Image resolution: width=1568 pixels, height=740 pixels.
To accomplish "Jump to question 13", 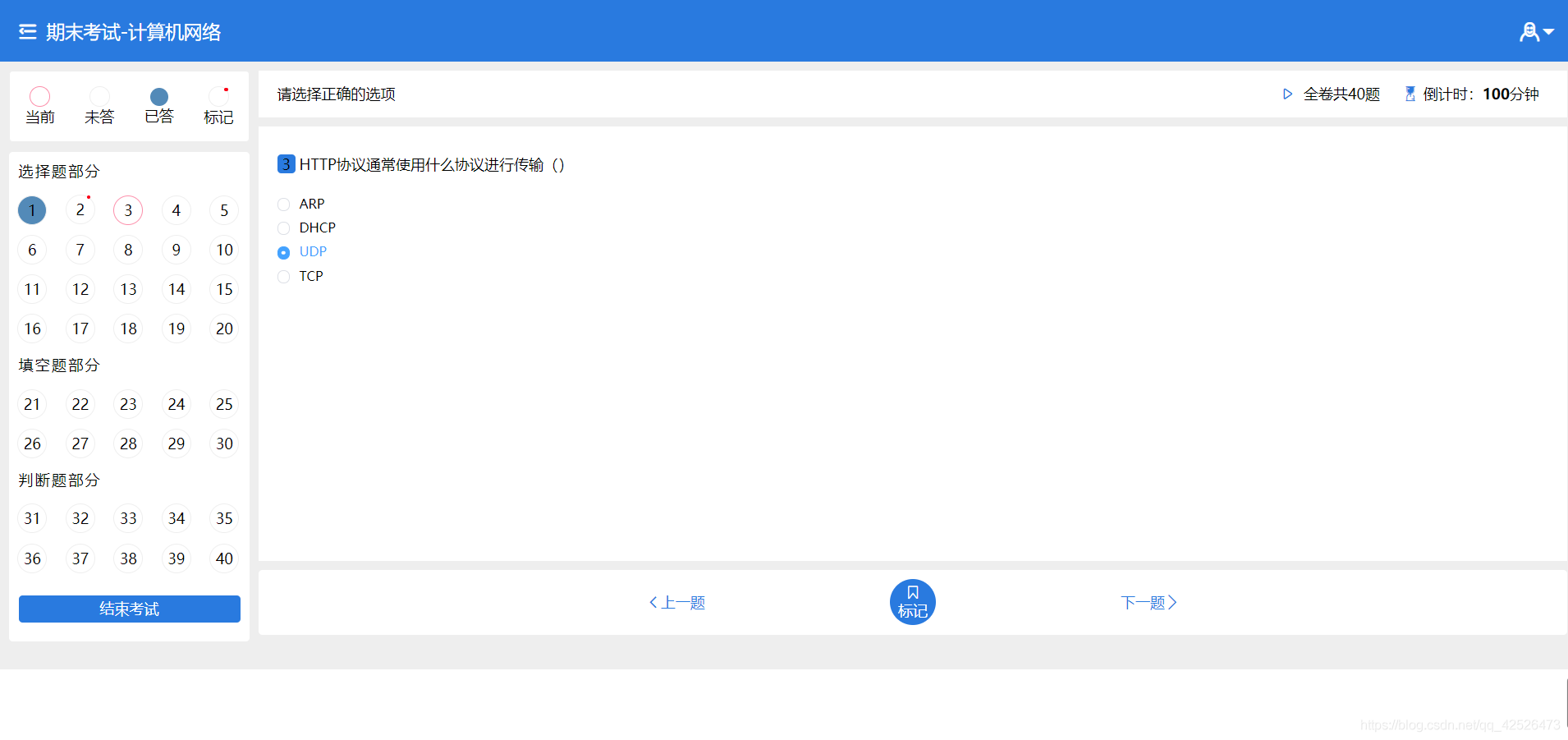I will [x=128, y=289].
